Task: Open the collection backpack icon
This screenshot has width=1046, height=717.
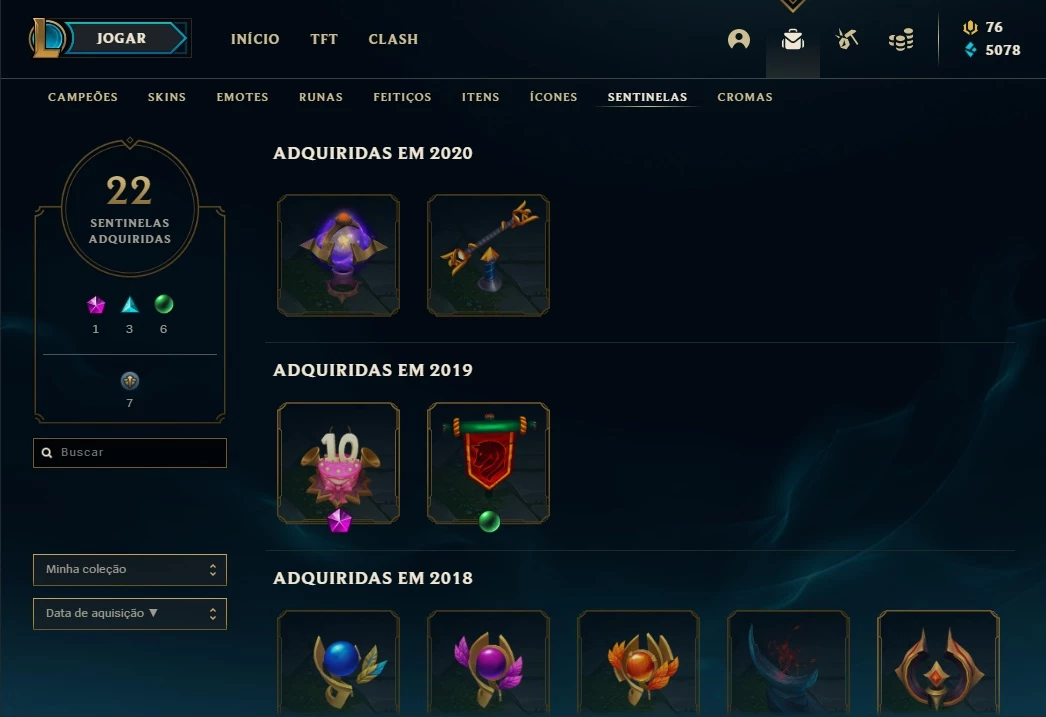Action: (x=793, y=39)
